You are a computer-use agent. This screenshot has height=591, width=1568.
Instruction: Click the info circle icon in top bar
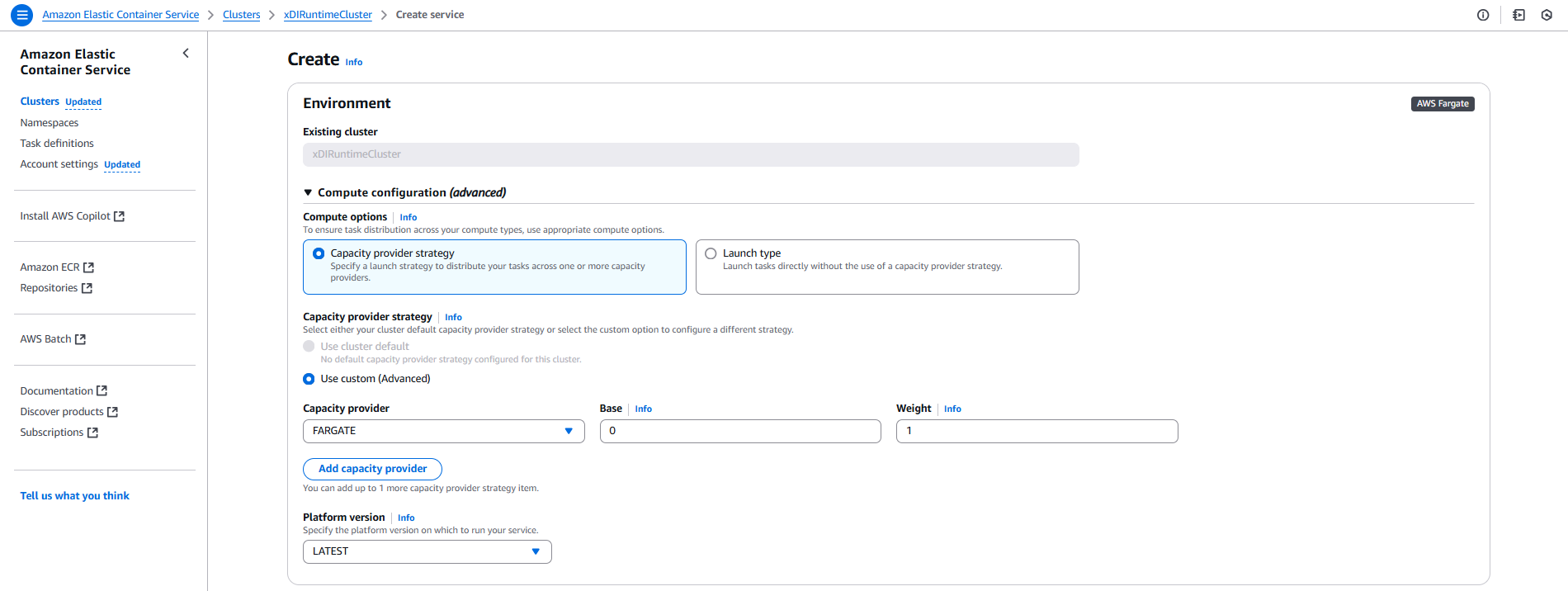1483,15
